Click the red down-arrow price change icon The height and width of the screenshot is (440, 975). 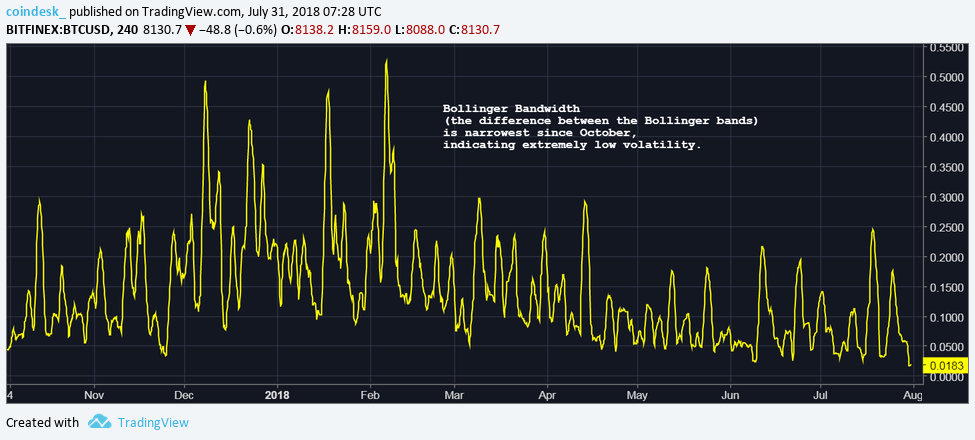coord(190,30)
